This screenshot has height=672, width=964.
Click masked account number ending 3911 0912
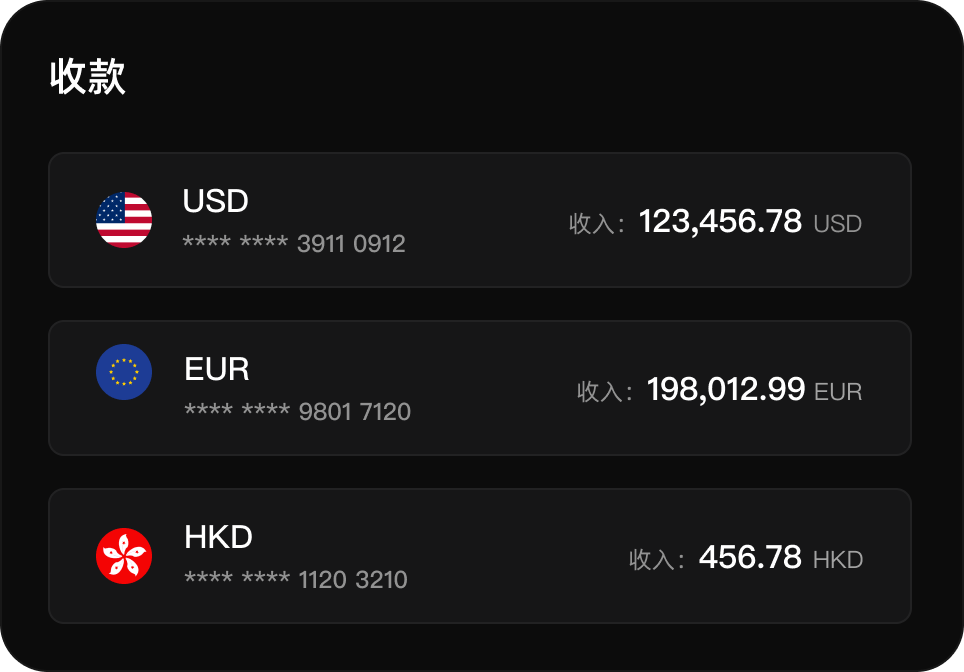coord(294,244)
